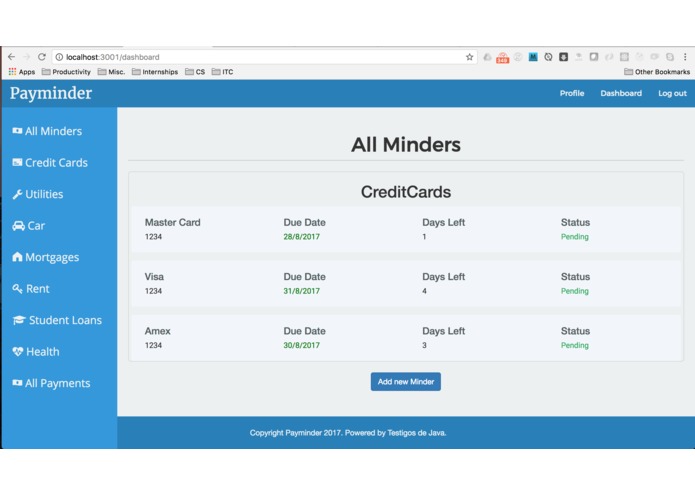Viewport: 695px width, 494px height.
Task: Open the Internships bookmarks folder
Action: tap(155, 72)
